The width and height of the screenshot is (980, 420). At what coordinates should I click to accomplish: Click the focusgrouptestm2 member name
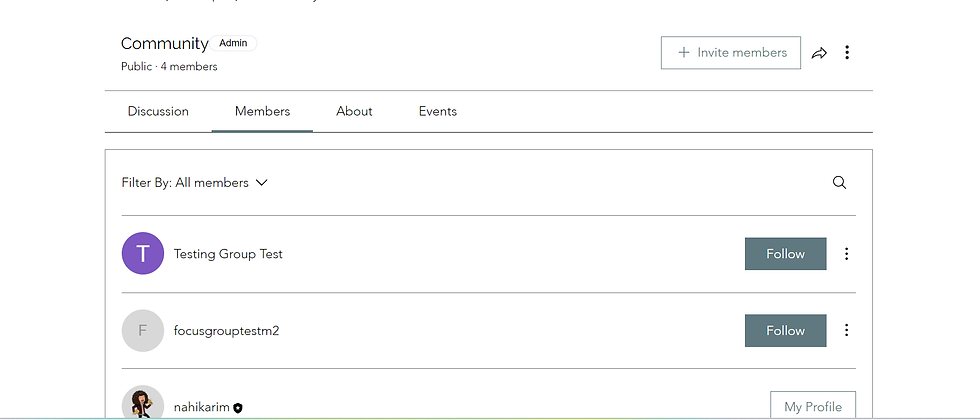pos(226,330)
